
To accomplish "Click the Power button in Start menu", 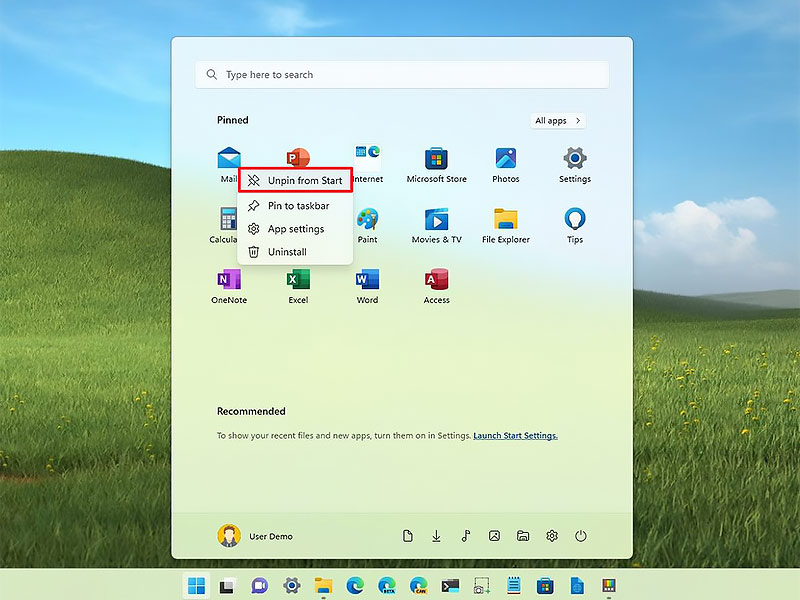I will pos(581,536).
